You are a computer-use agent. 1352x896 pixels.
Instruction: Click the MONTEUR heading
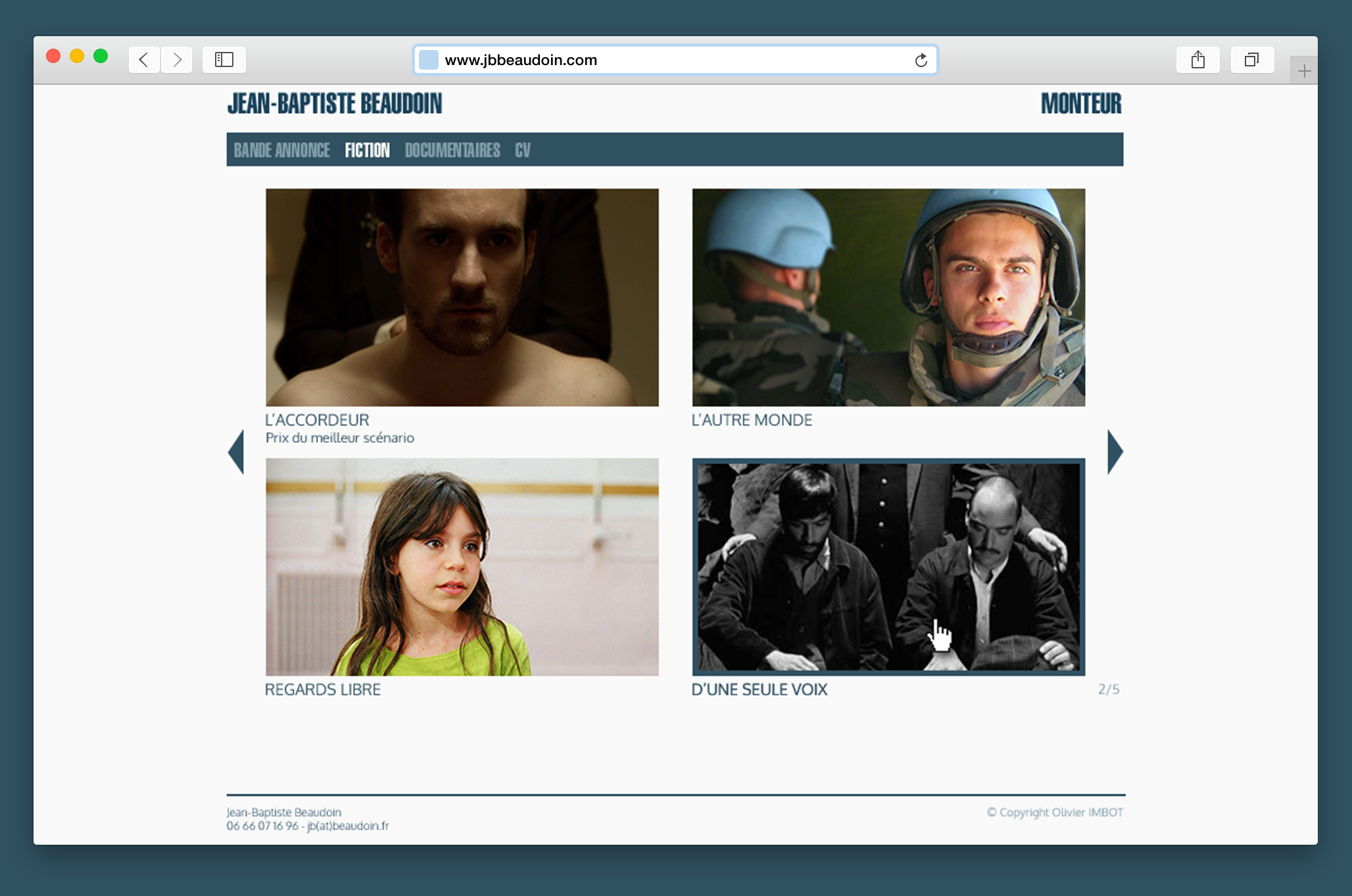(1081, 104)
